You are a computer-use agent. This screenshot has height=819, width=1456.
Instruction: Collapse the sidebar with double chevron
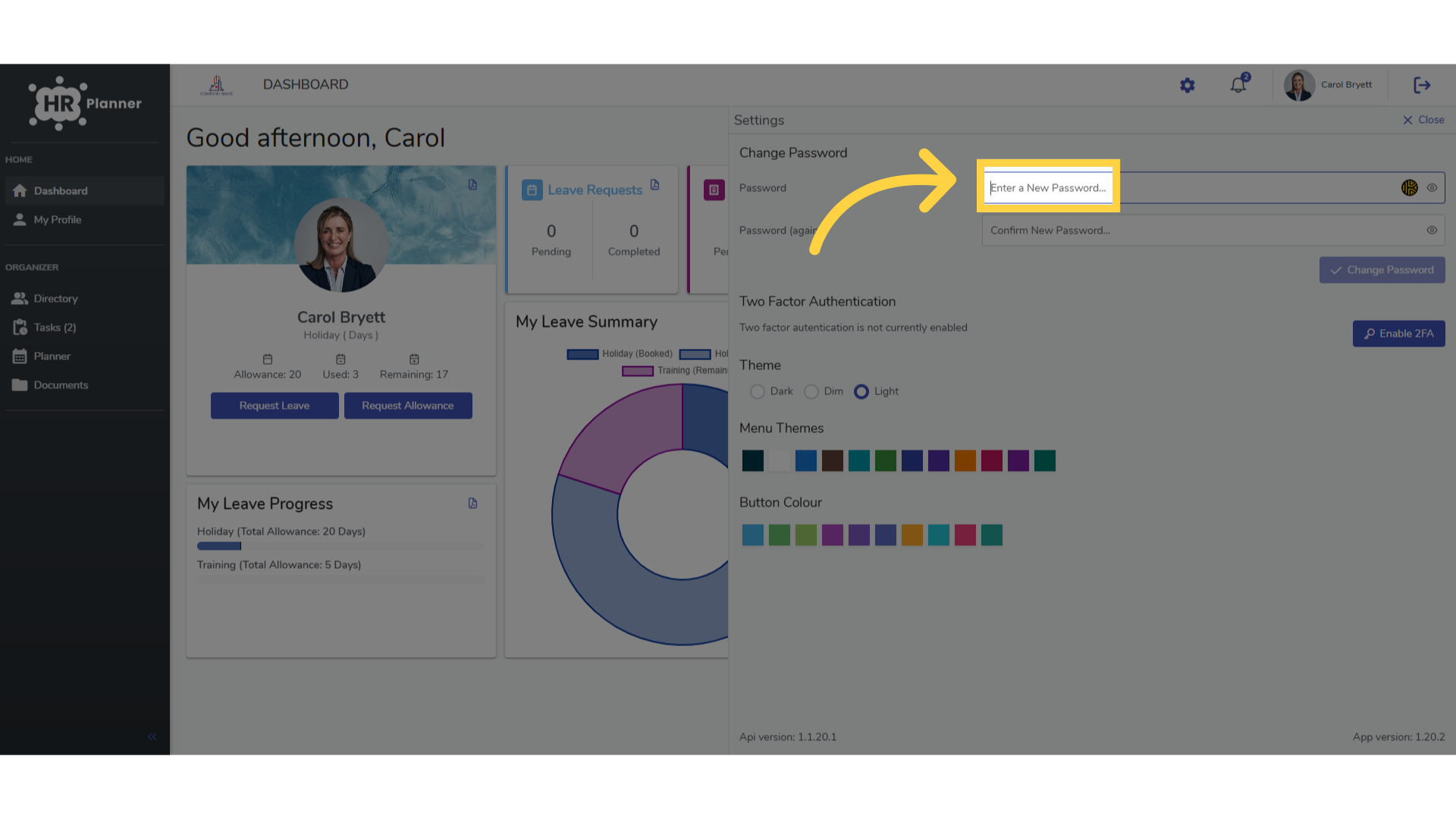click(x=152, y=736)
